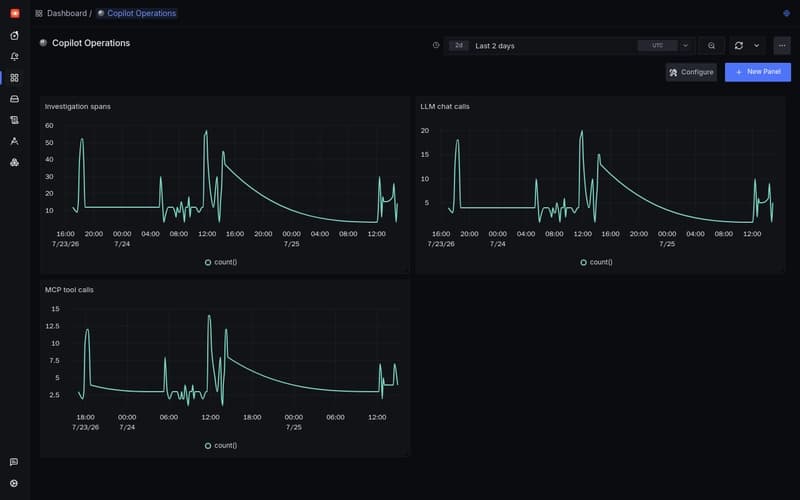Click the 60 y-axis label in Investigation spans
Image resolution: width=800 pixels, height=500 pixels.
tap(49, 126)
